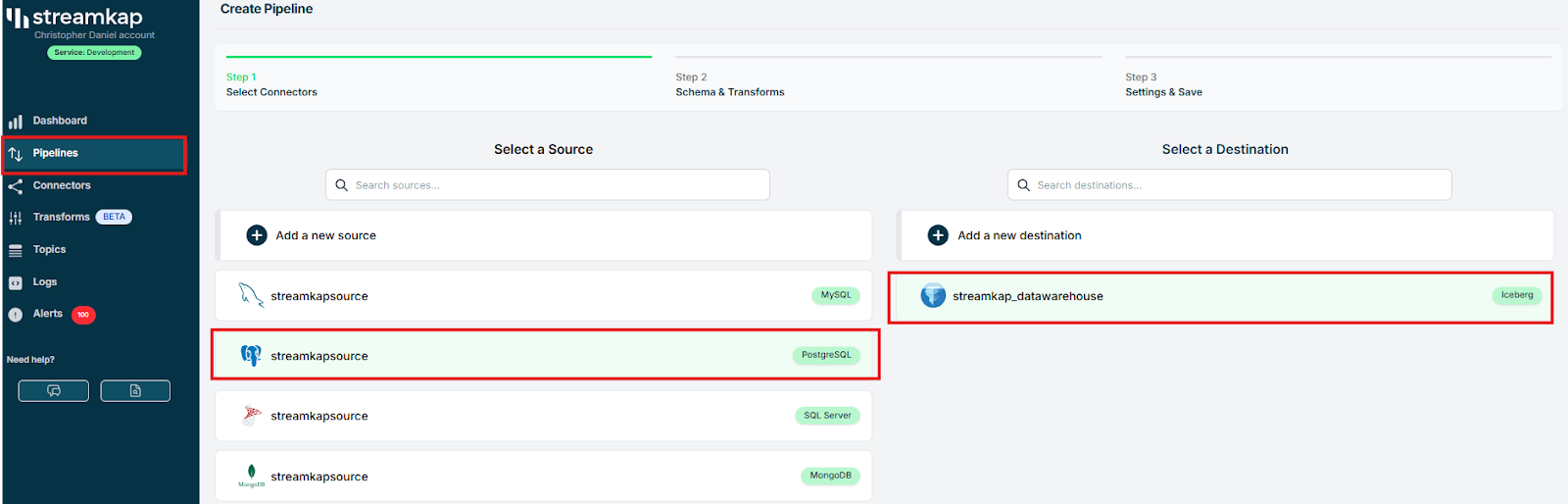Click SQL Server logo icon
The image size is (1568, 504).
point(252,415)
